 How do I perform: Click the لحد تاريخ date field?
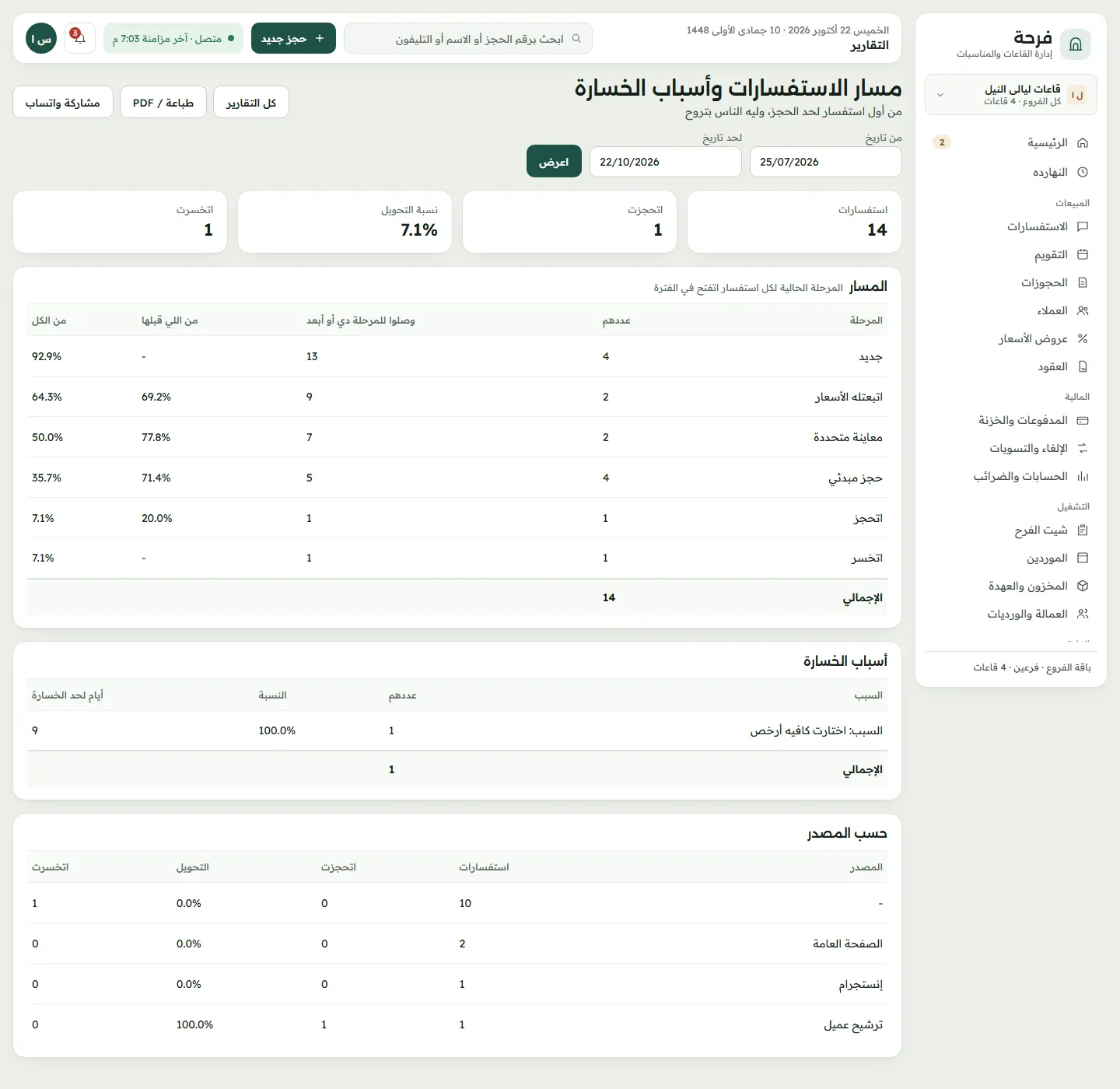pos(666,162)
